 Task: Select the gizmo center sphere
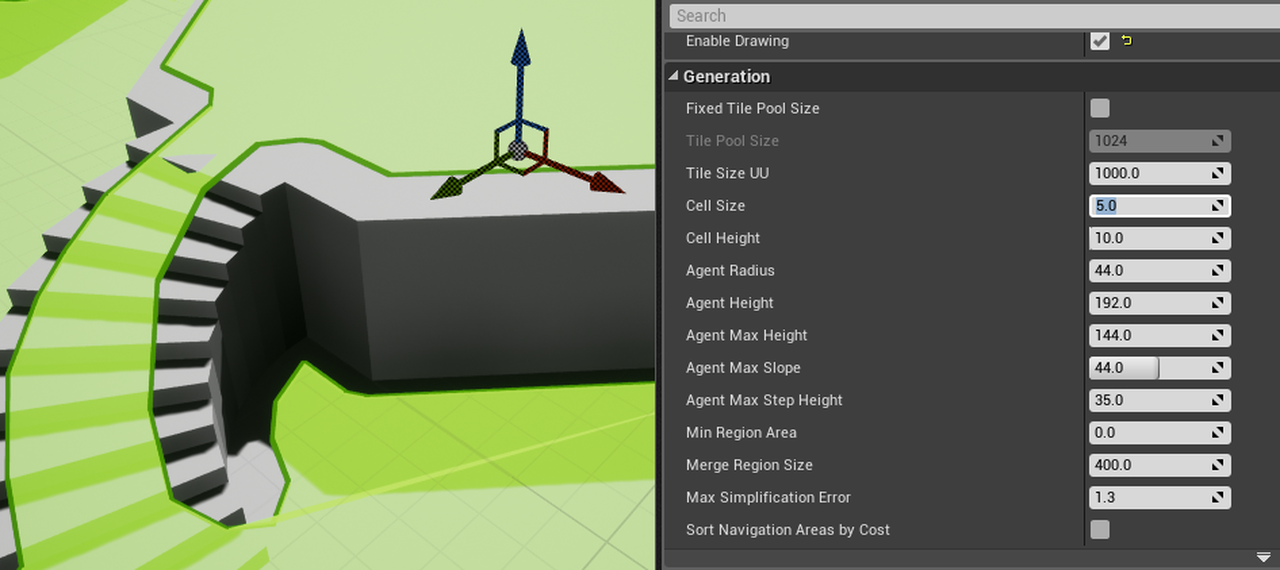pyautogui.click(x=517, y=149)
